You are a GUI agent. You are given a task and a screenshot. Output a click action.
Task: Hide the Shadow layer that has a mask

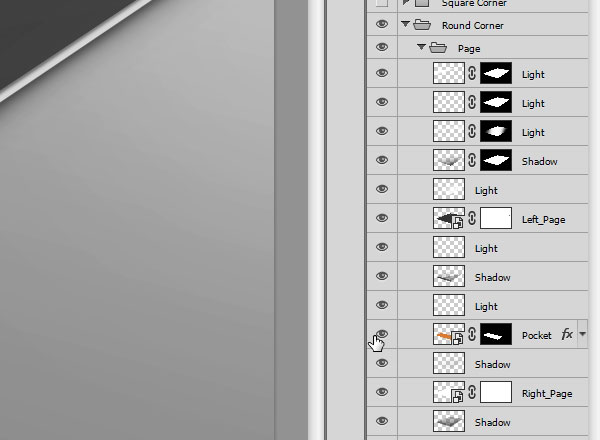coord(382,160)
